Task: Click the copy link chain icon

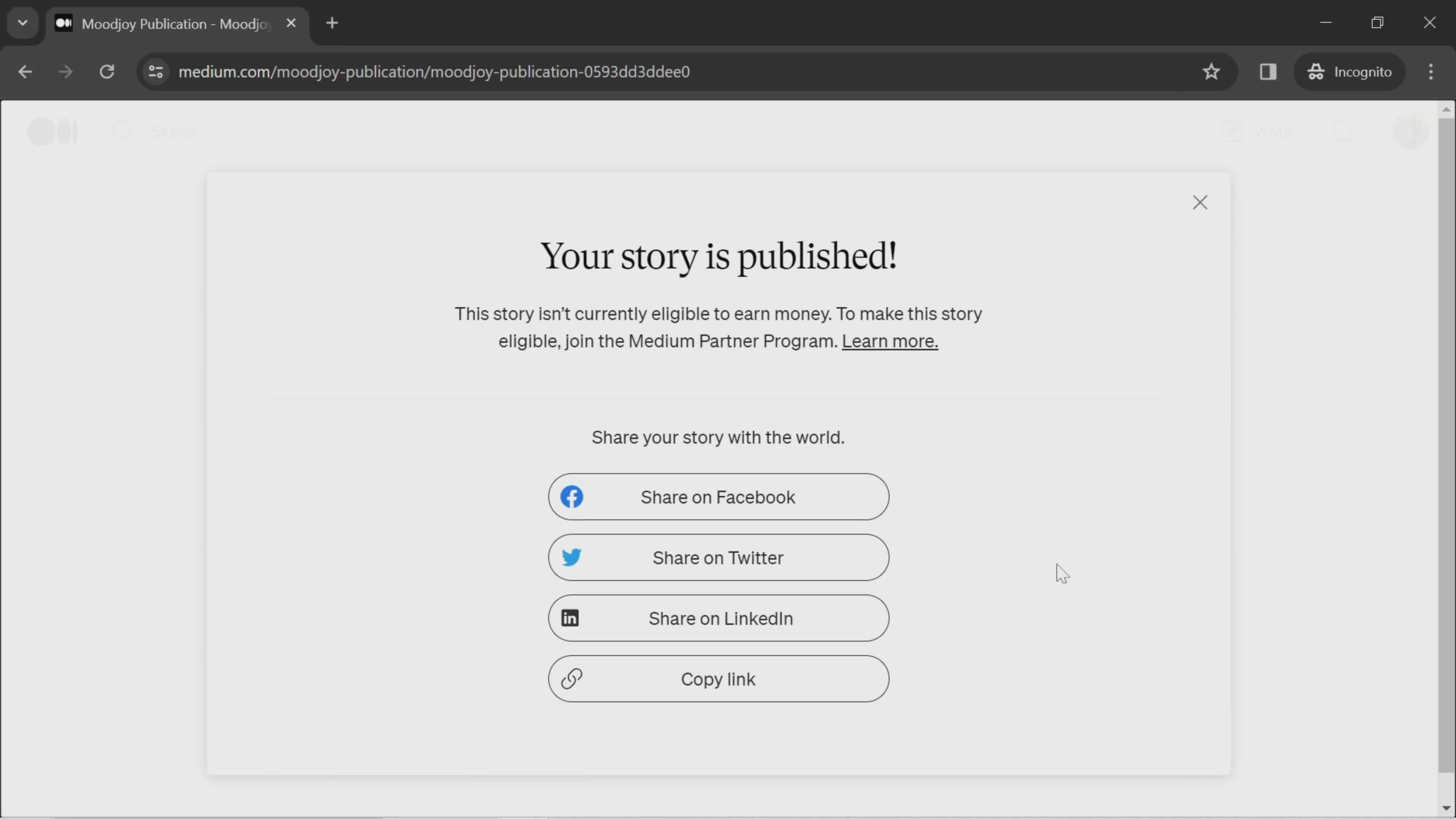Action: click(x=571, y=679)
